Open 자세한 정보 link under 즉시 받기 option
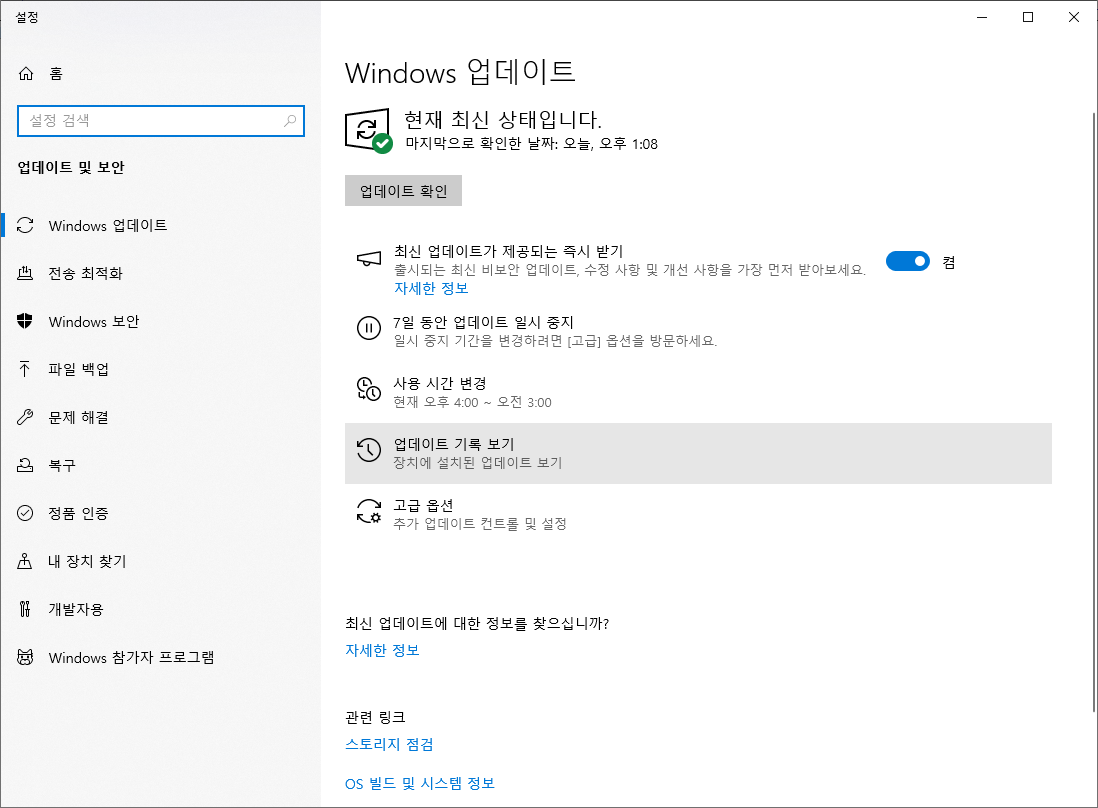Image resolution: width=1098 pixels, height=808 pixels. (431, 288)
